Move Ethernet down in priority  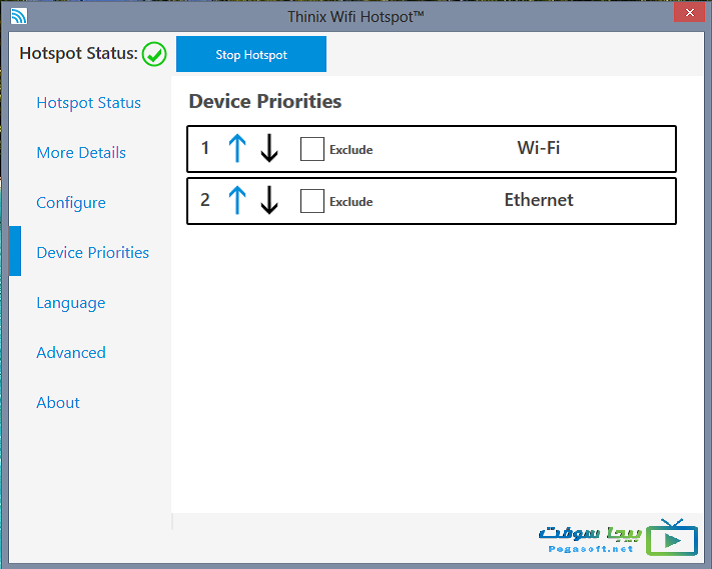tap(269, 200)
